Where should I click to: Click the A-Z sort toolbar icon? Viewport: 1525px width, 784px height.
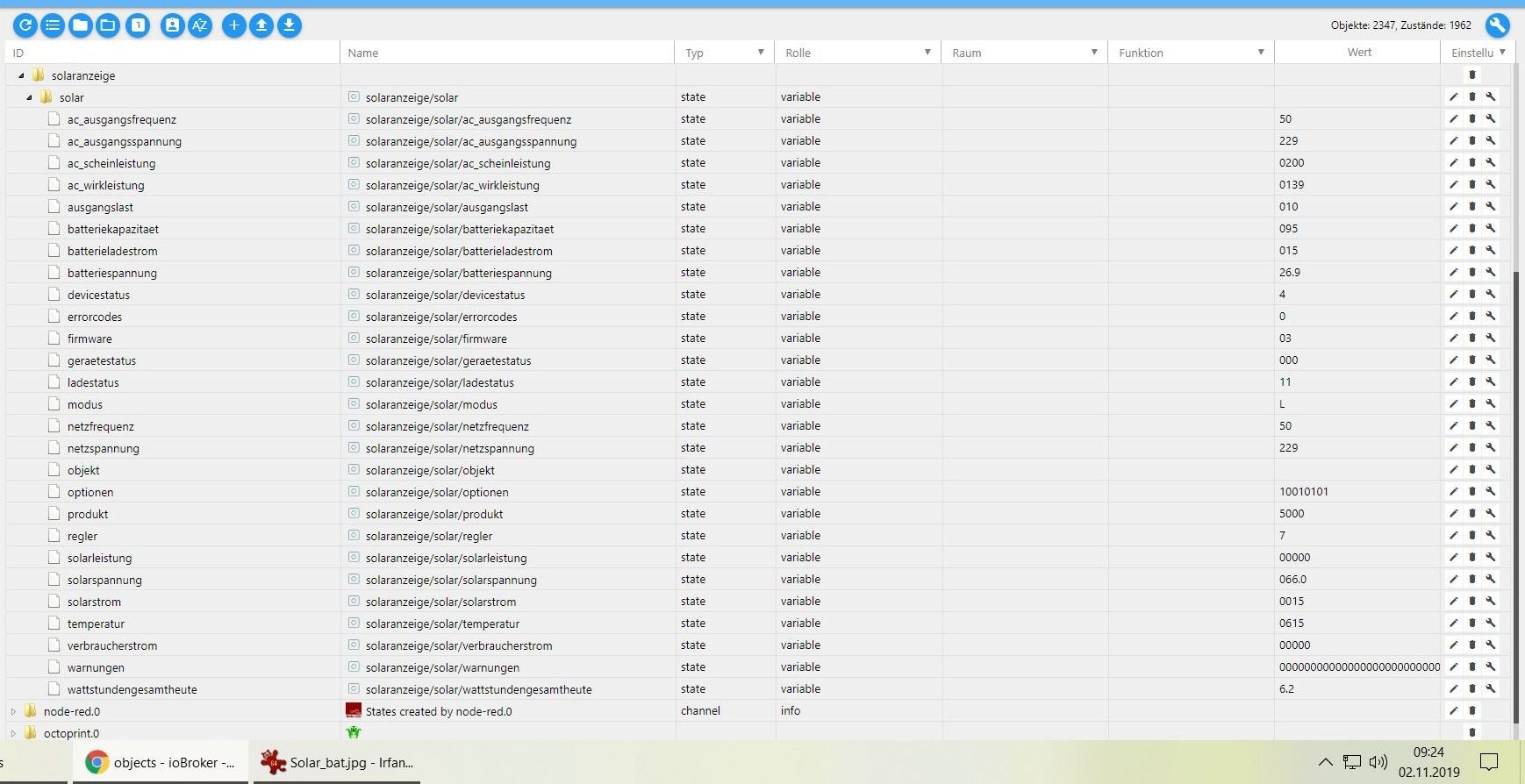tap(200, 25)
